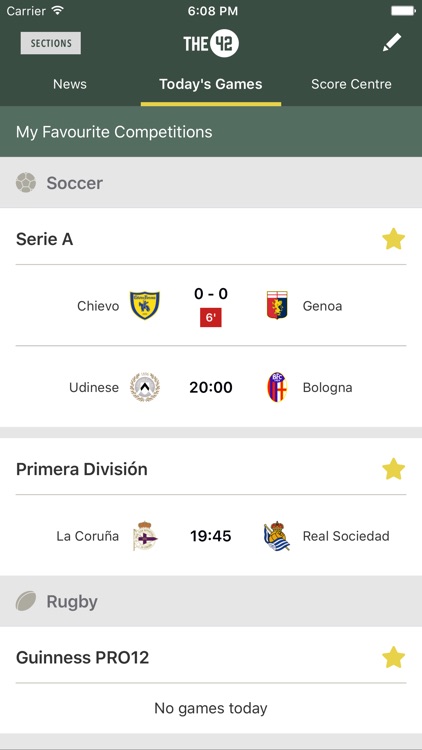Open the Sections menu

coord(51,43)
